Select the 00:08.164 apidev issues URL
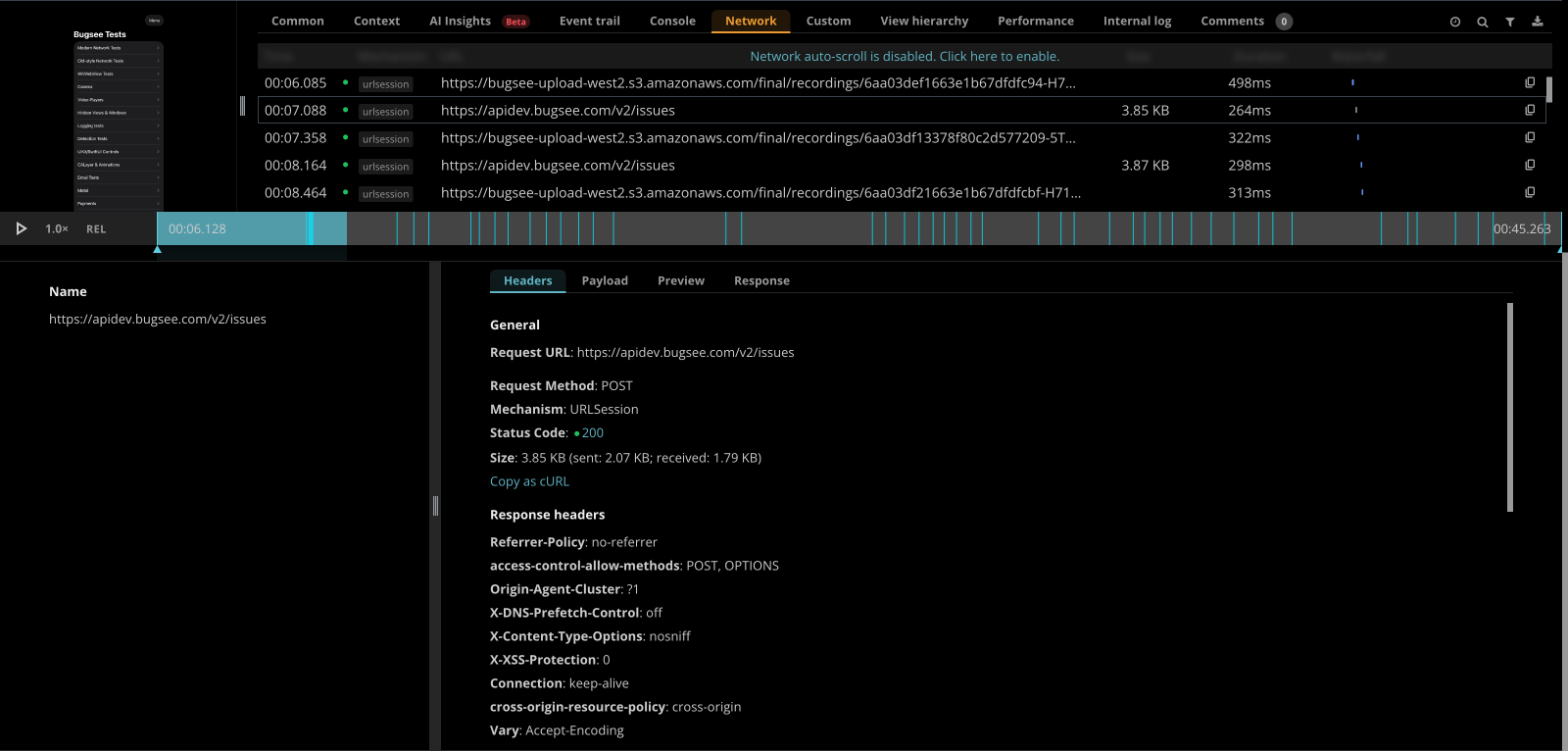The width and height of the screenshot is (1568, 751). (558, 165)
